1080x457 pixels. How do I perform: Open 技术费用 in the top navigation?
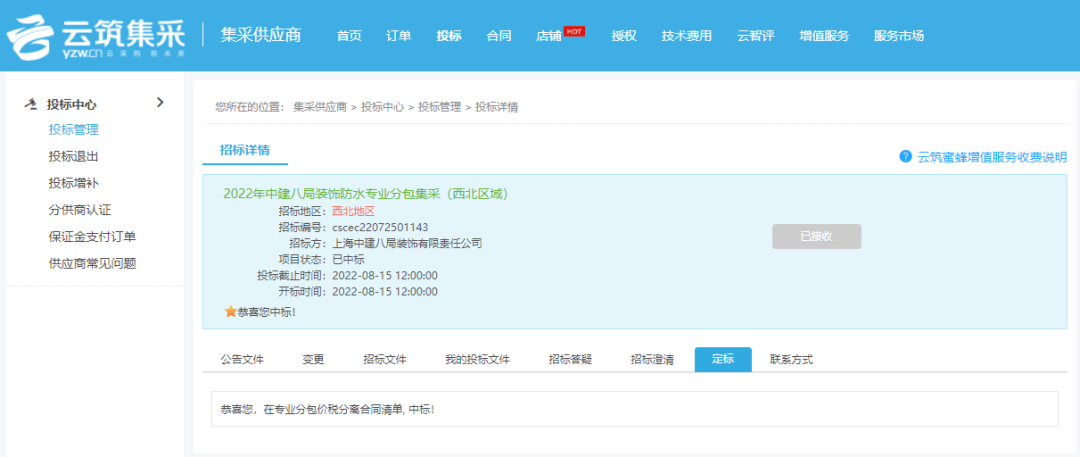(x=687, y=36)
